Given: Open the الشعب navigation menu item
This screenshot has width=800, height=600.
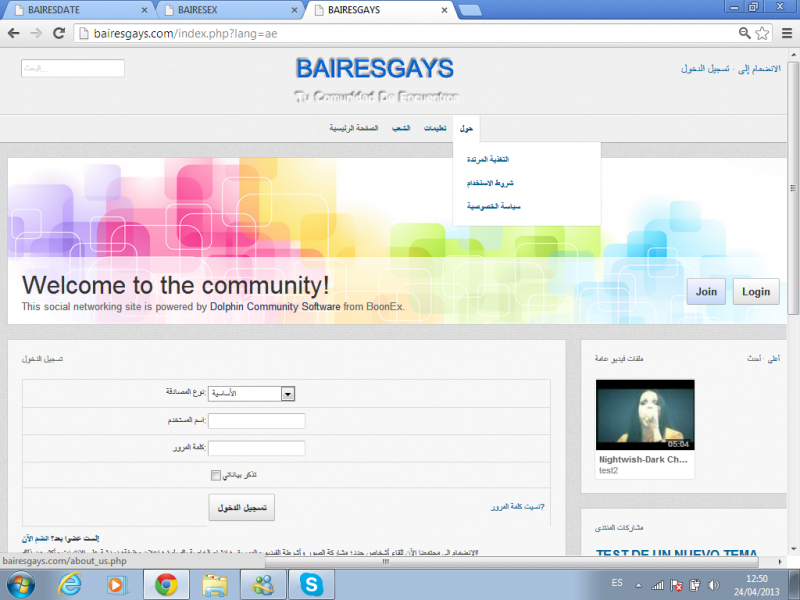Looking at the screenshot, I should click(401, 128).
